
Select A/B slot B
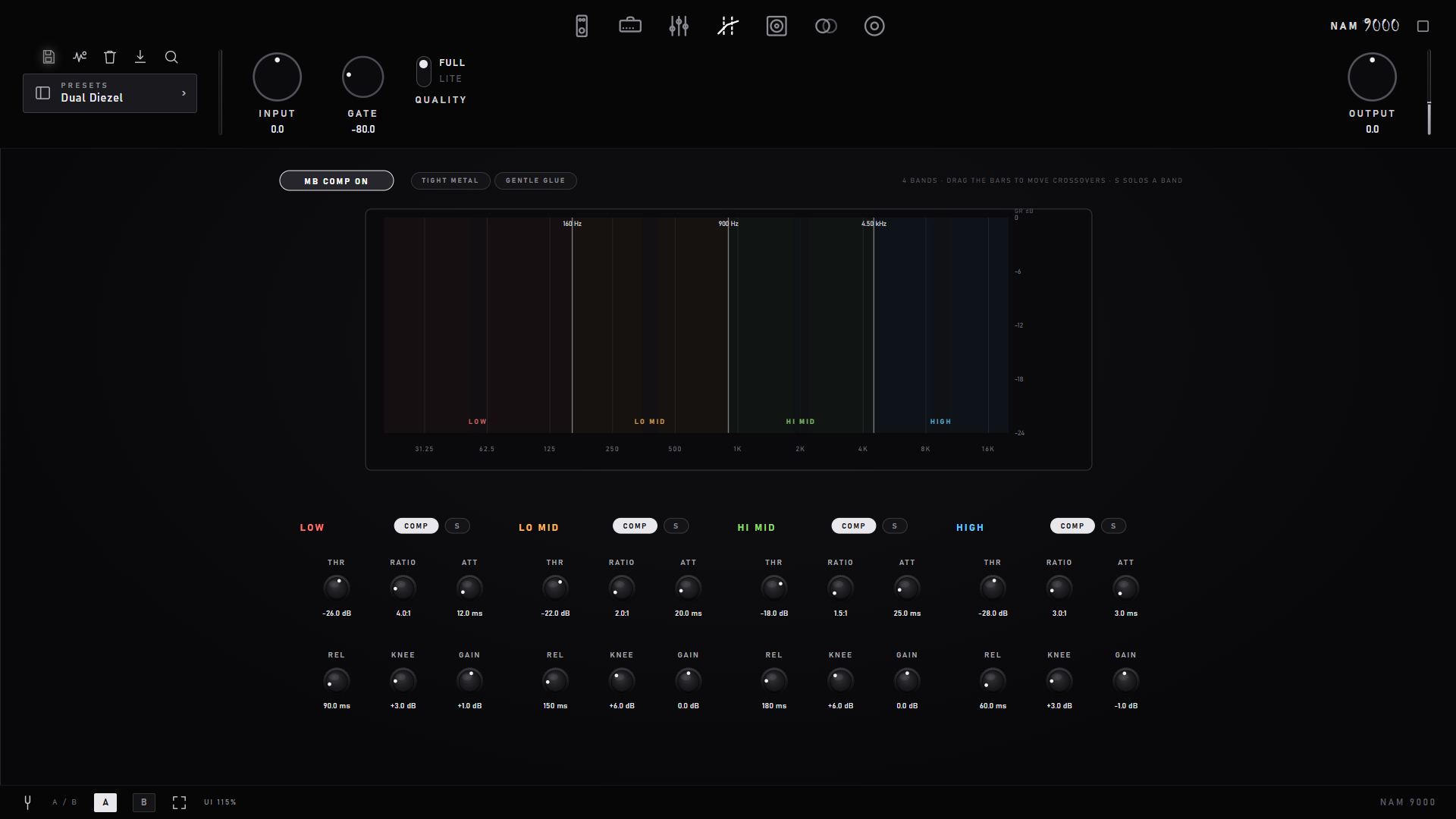pos(144,802)
